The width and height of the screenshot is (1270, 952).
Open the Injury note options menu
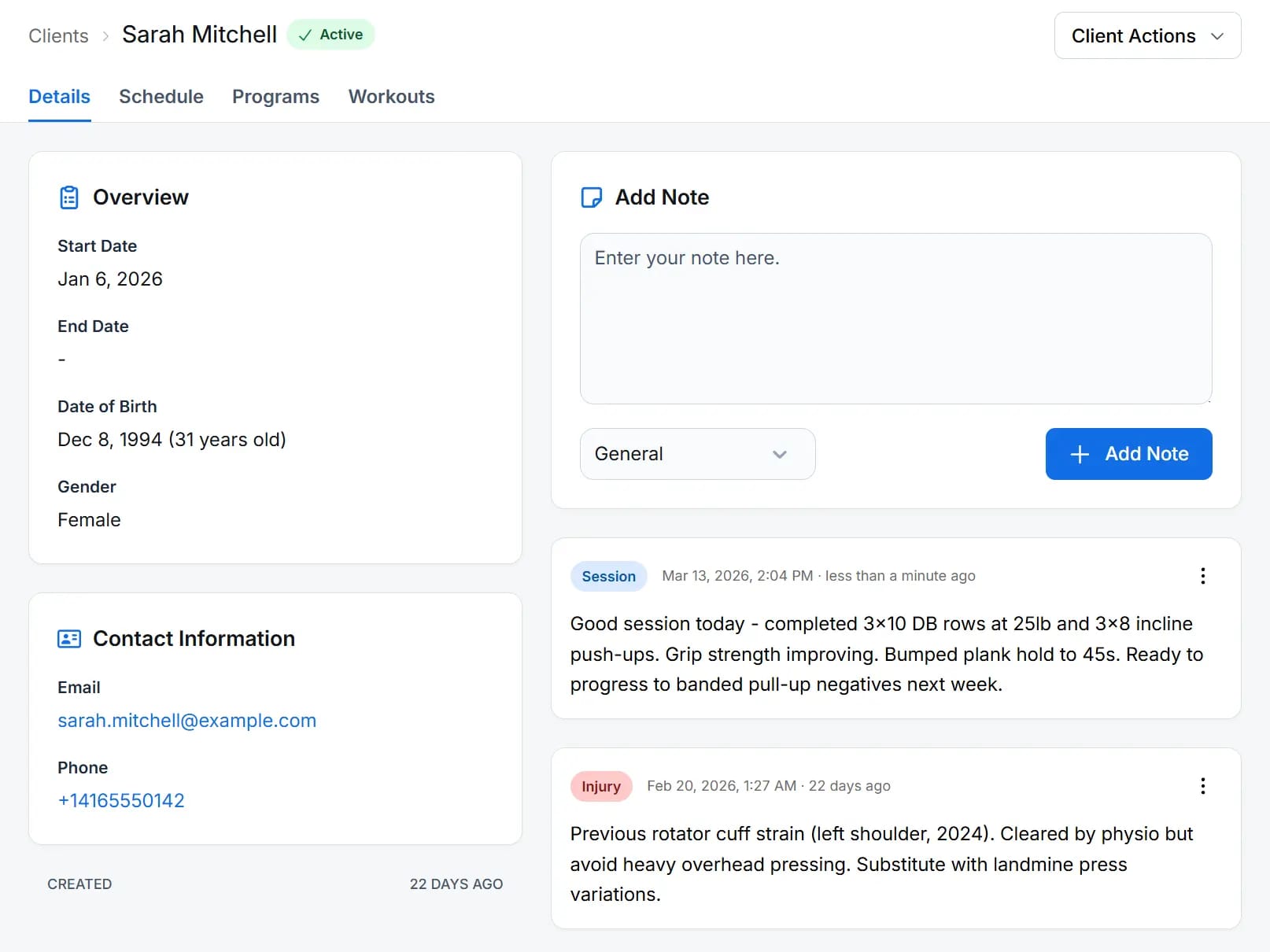(1202, 785)
